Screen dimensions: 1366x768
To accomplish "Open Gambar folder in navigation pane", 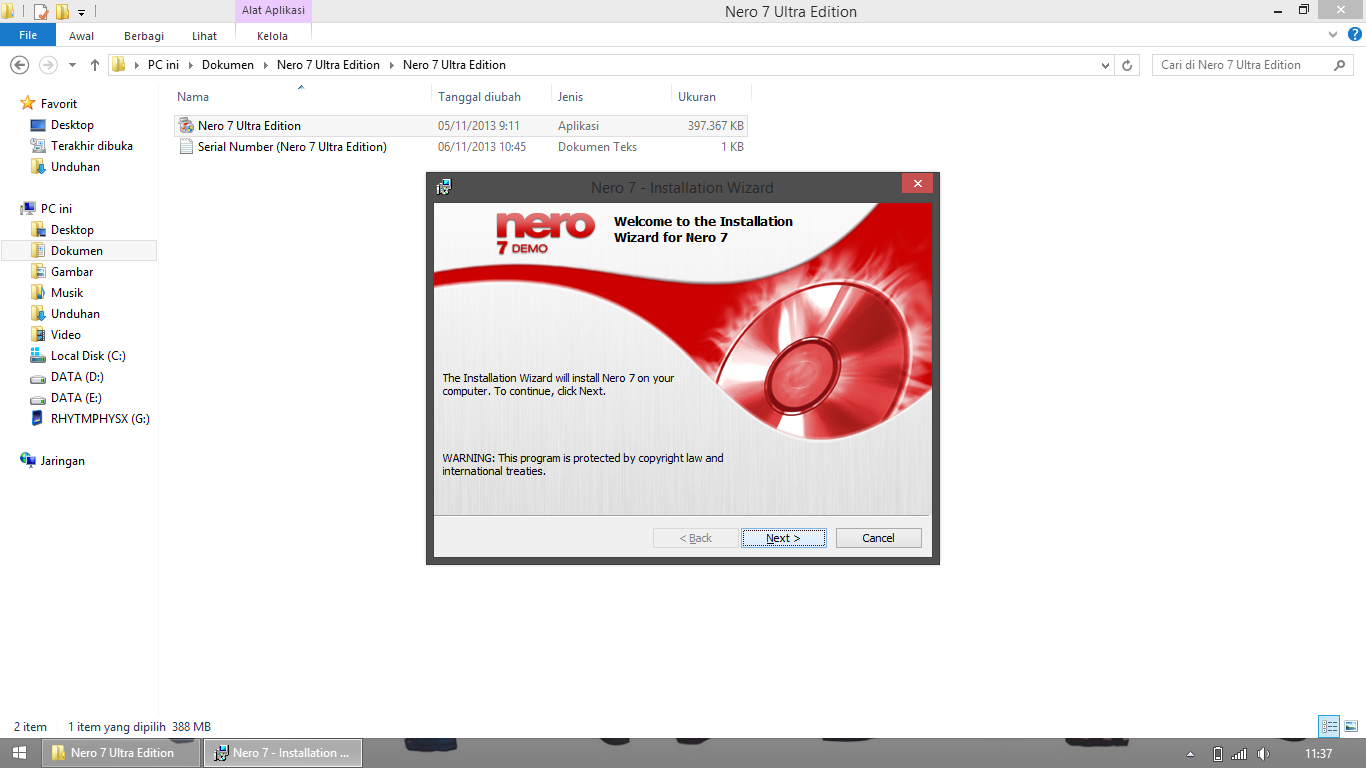I will click(x=72, y=272).
